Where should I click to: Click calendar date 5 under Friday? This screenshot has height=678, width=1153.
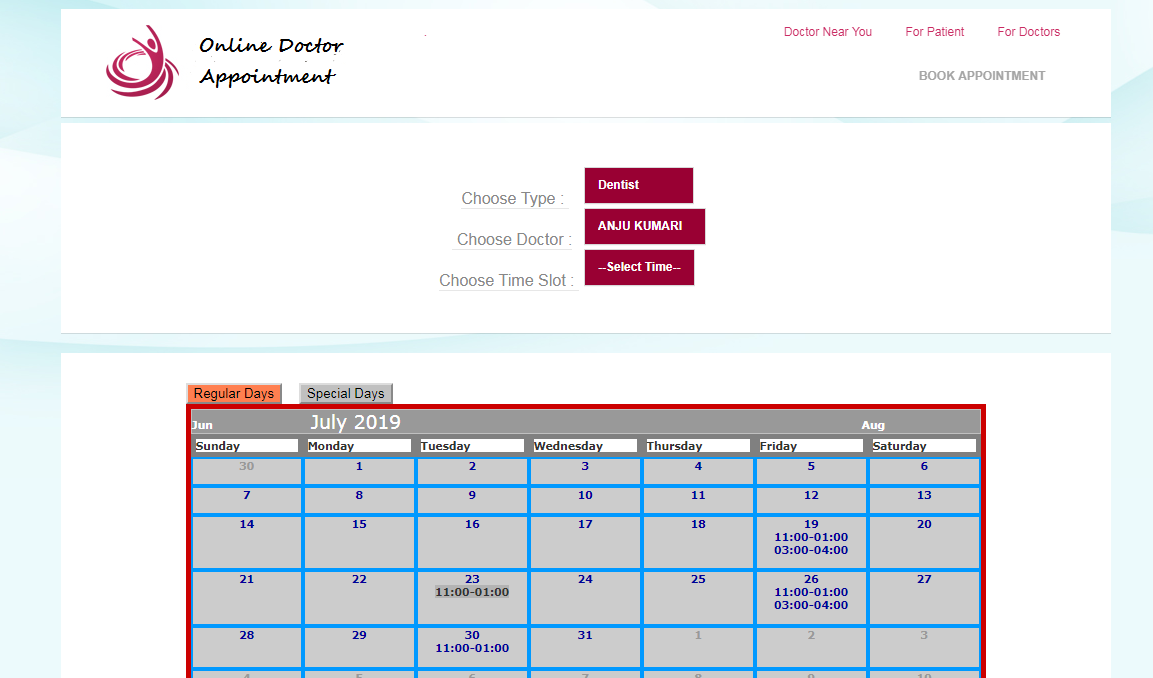pyautogui.click(x=811, y=466)
